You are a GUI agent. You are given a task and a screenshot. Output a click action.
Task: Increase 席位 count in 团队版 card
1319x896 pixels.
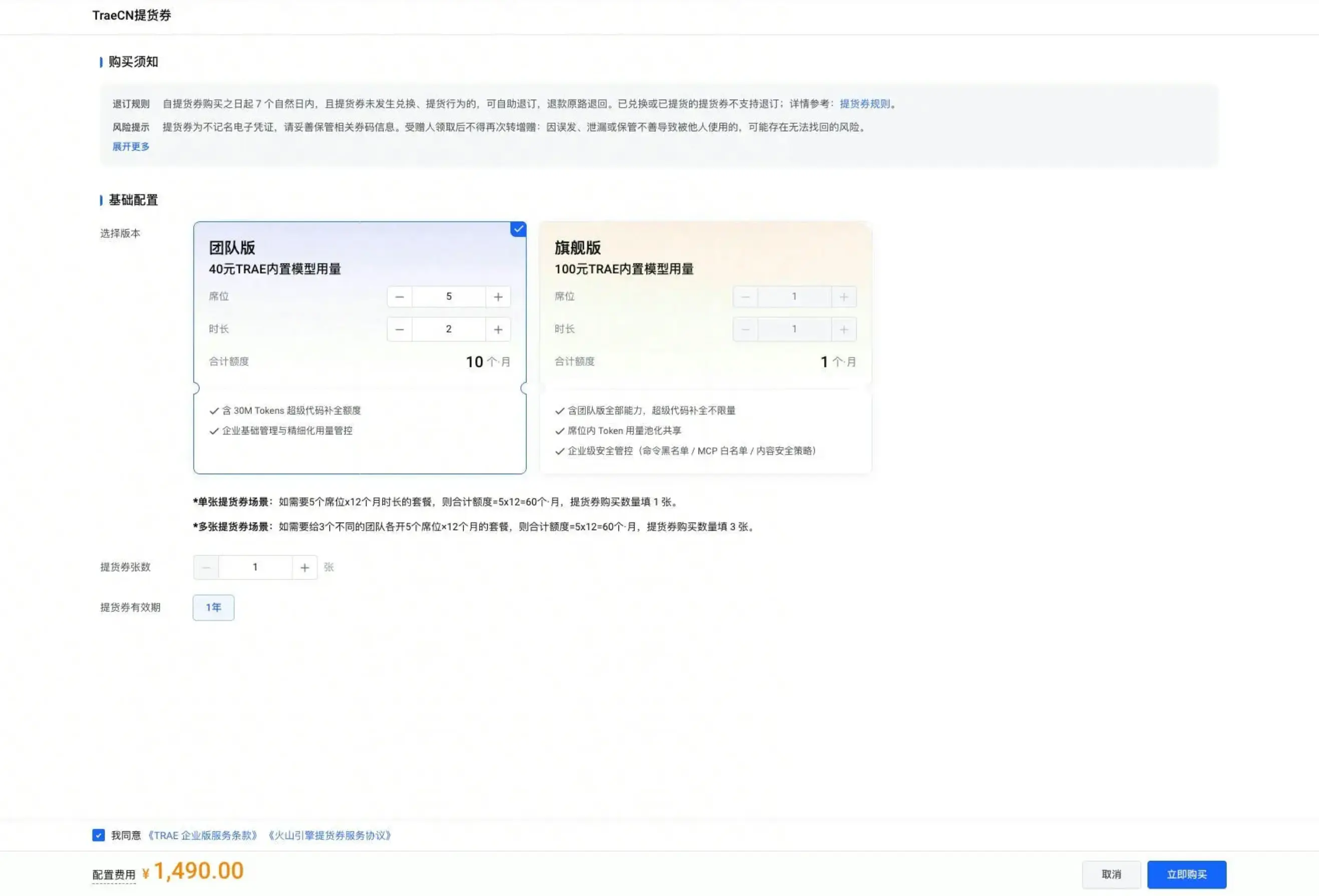click(x=498, y=297)
